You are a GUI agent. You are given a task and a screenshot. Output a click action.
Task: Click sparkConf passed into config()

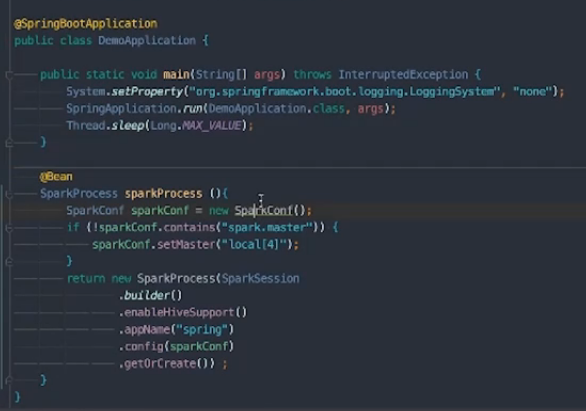click(x=199, y=346)
